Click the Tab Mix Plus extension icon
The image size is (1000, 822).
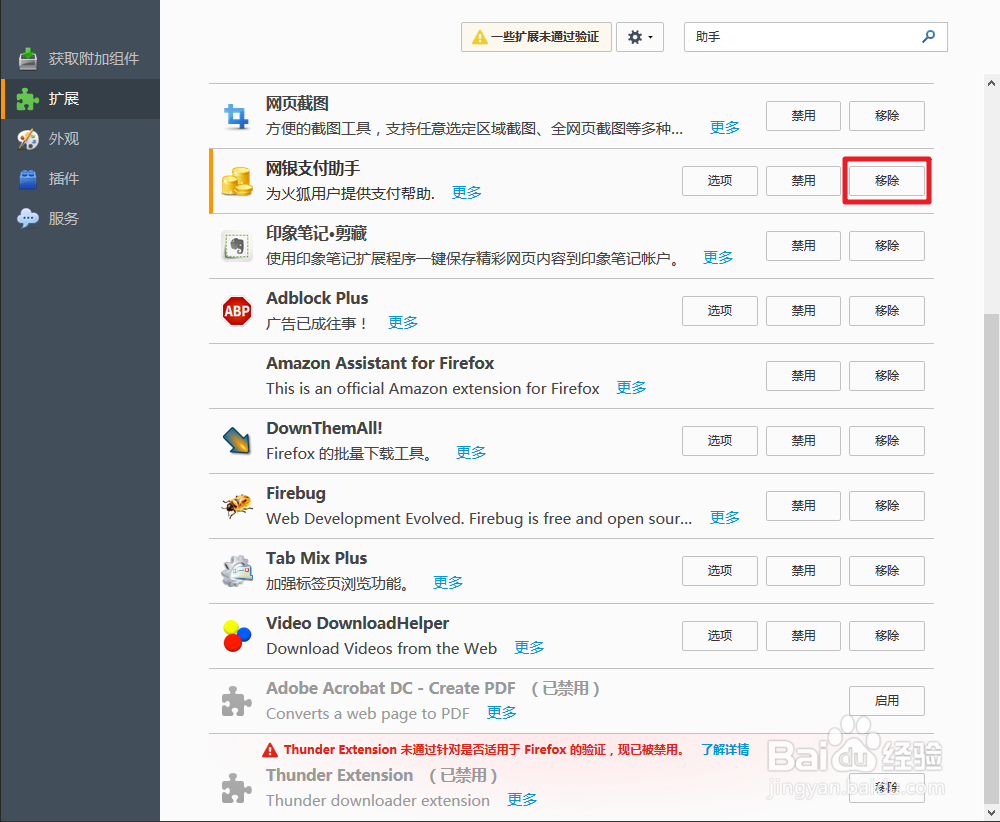coord(237,570)
